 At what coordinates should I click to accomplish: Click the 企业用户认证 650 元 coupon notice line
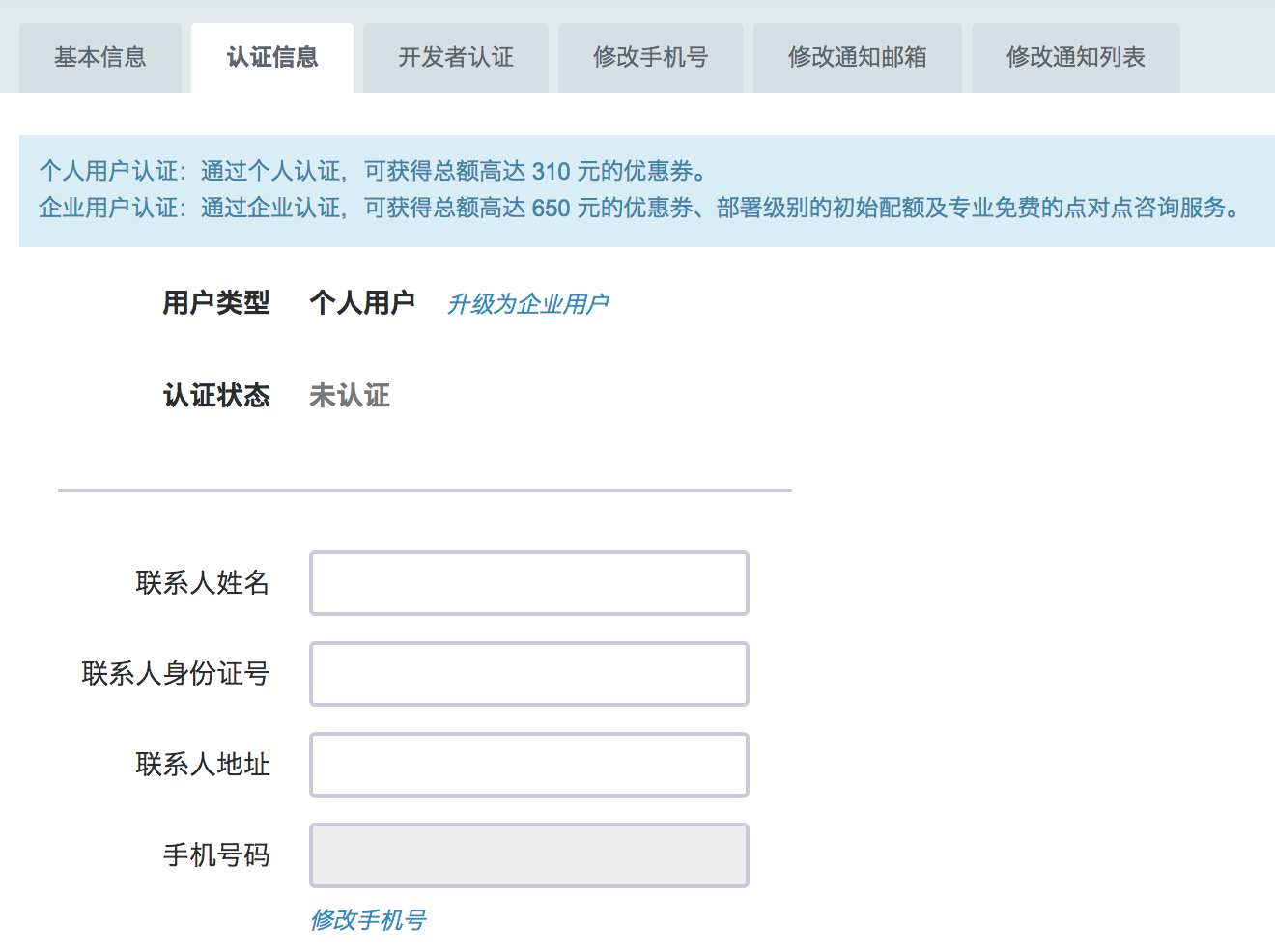[639, 209]
